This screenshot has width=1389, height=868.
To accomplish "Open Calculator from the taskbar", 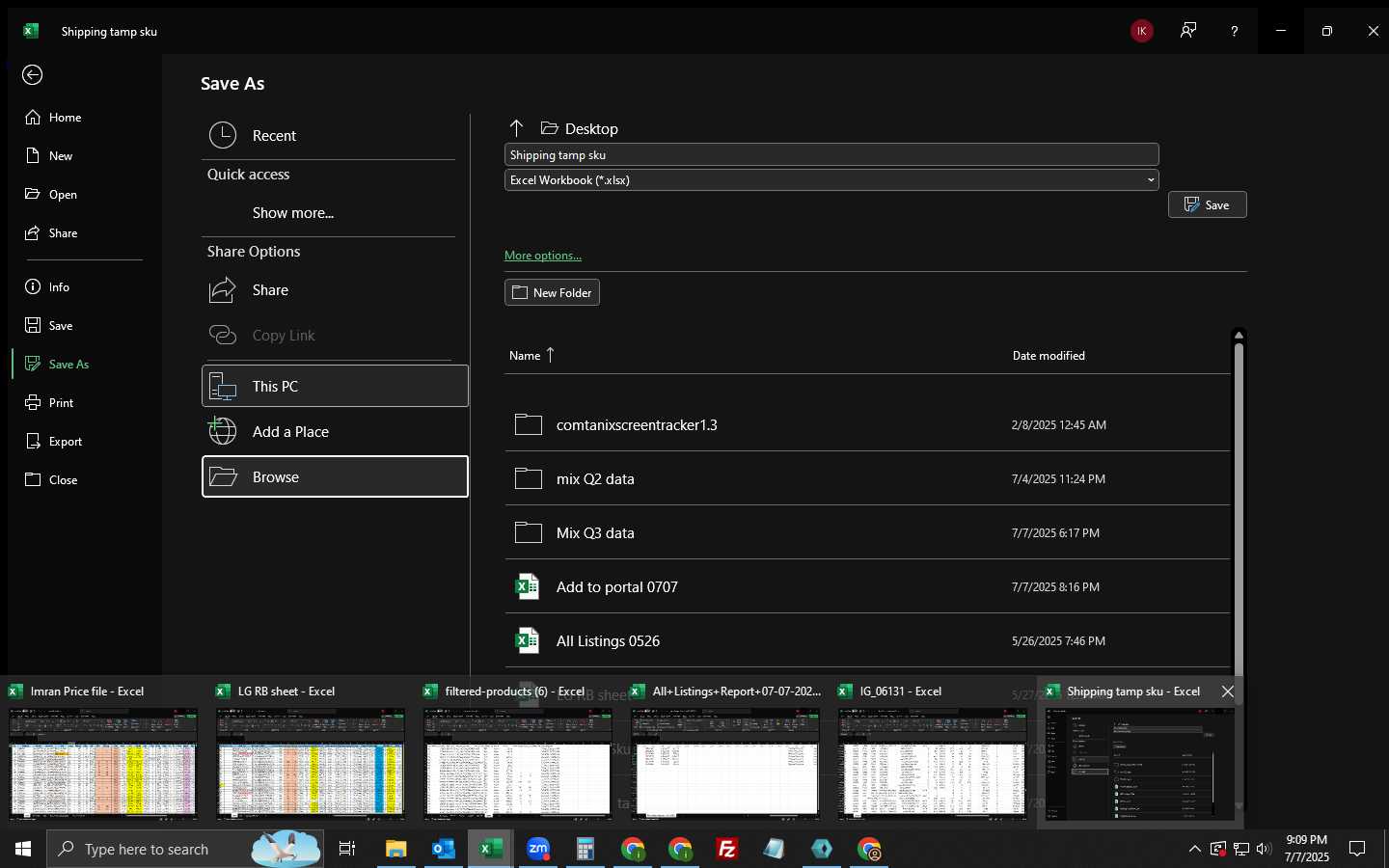I will coord(585,849).
